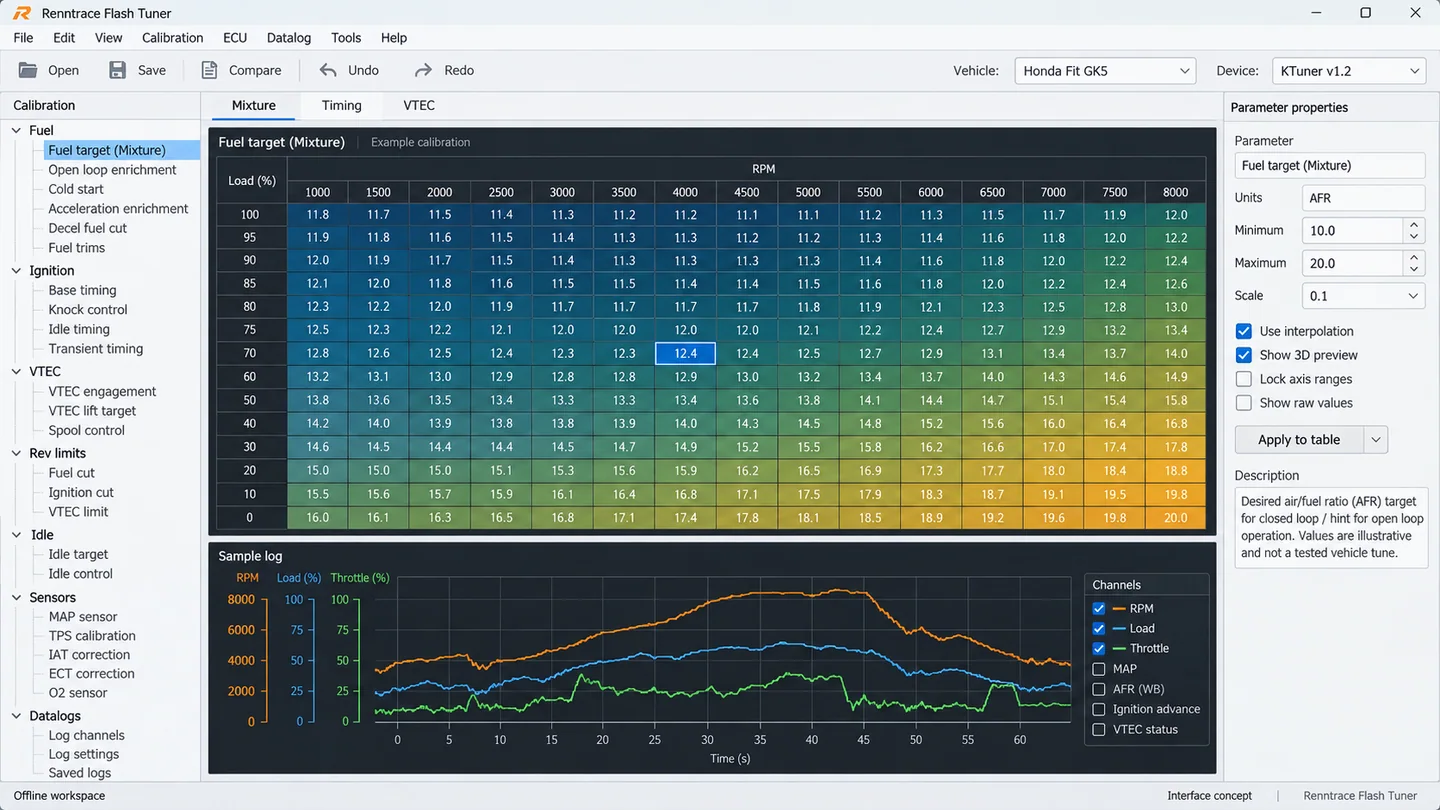Click the Renntrace app logo icon
This screenshot has height=810, width=1440.
[22, 13]
